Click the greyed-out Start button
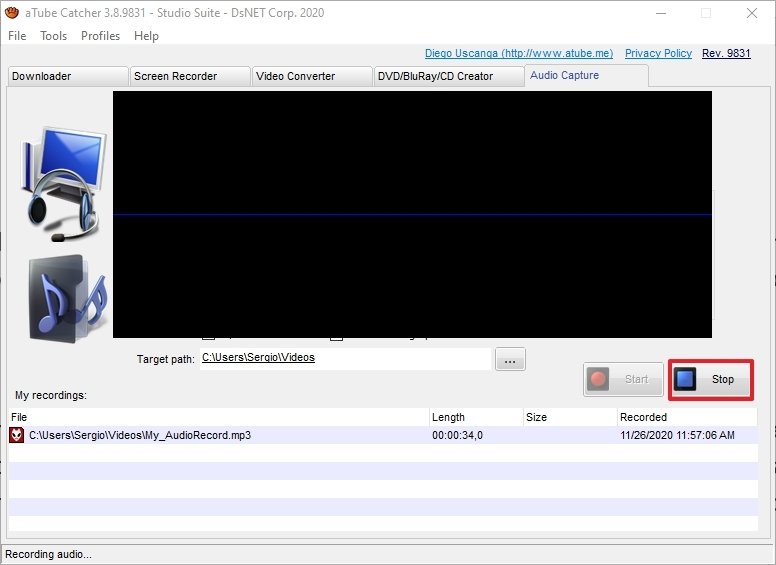The height and width of the screenshot is (565, 776). point(623,379)
